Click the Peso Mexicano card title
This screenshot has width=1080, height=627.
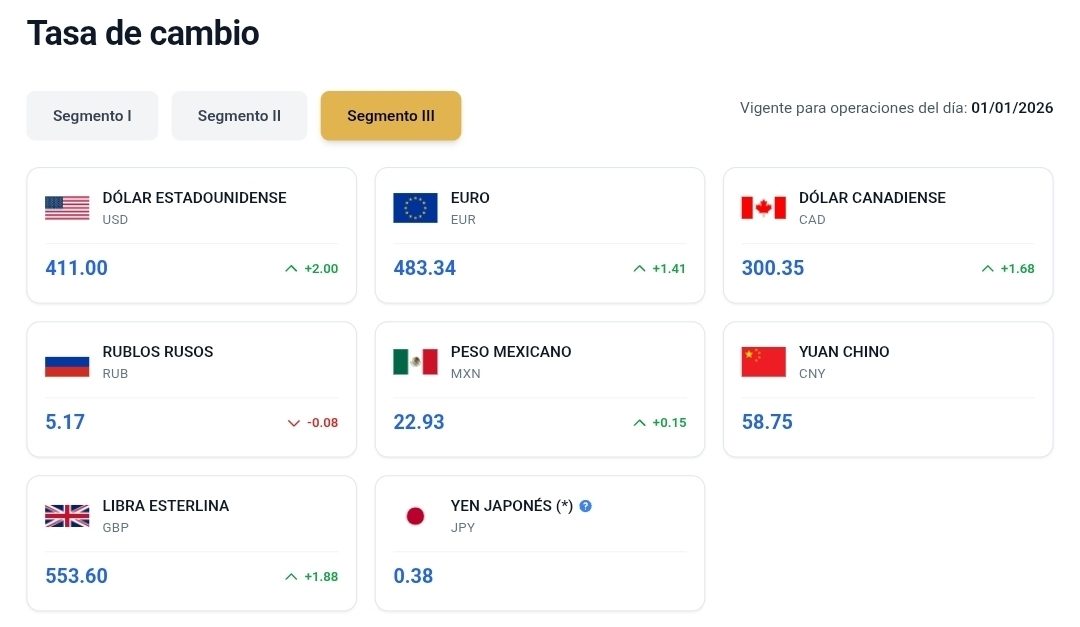coord(511,352)
